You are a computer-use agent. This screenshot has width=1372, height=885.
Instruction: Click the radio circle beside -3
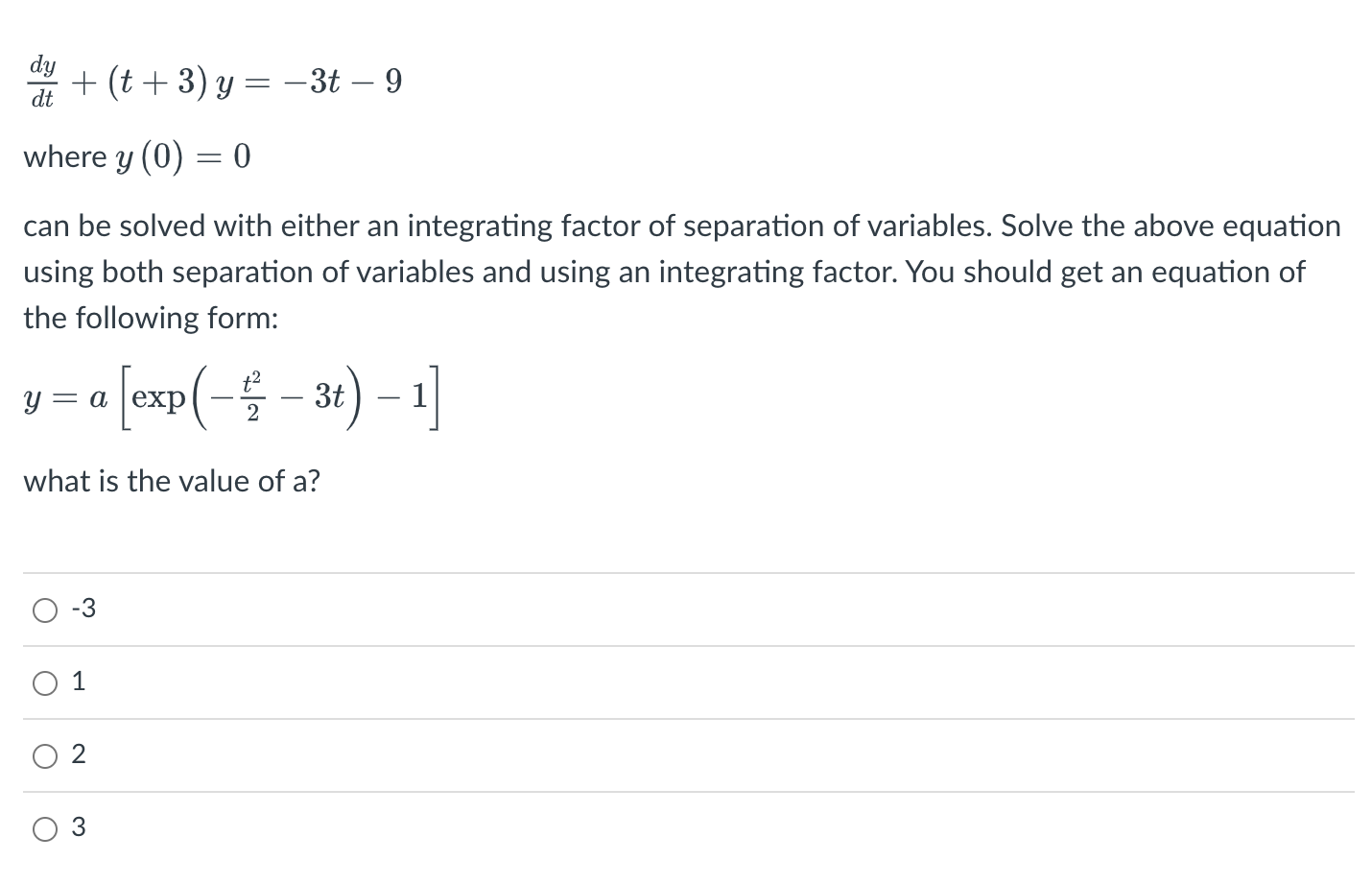pos(44,609)
